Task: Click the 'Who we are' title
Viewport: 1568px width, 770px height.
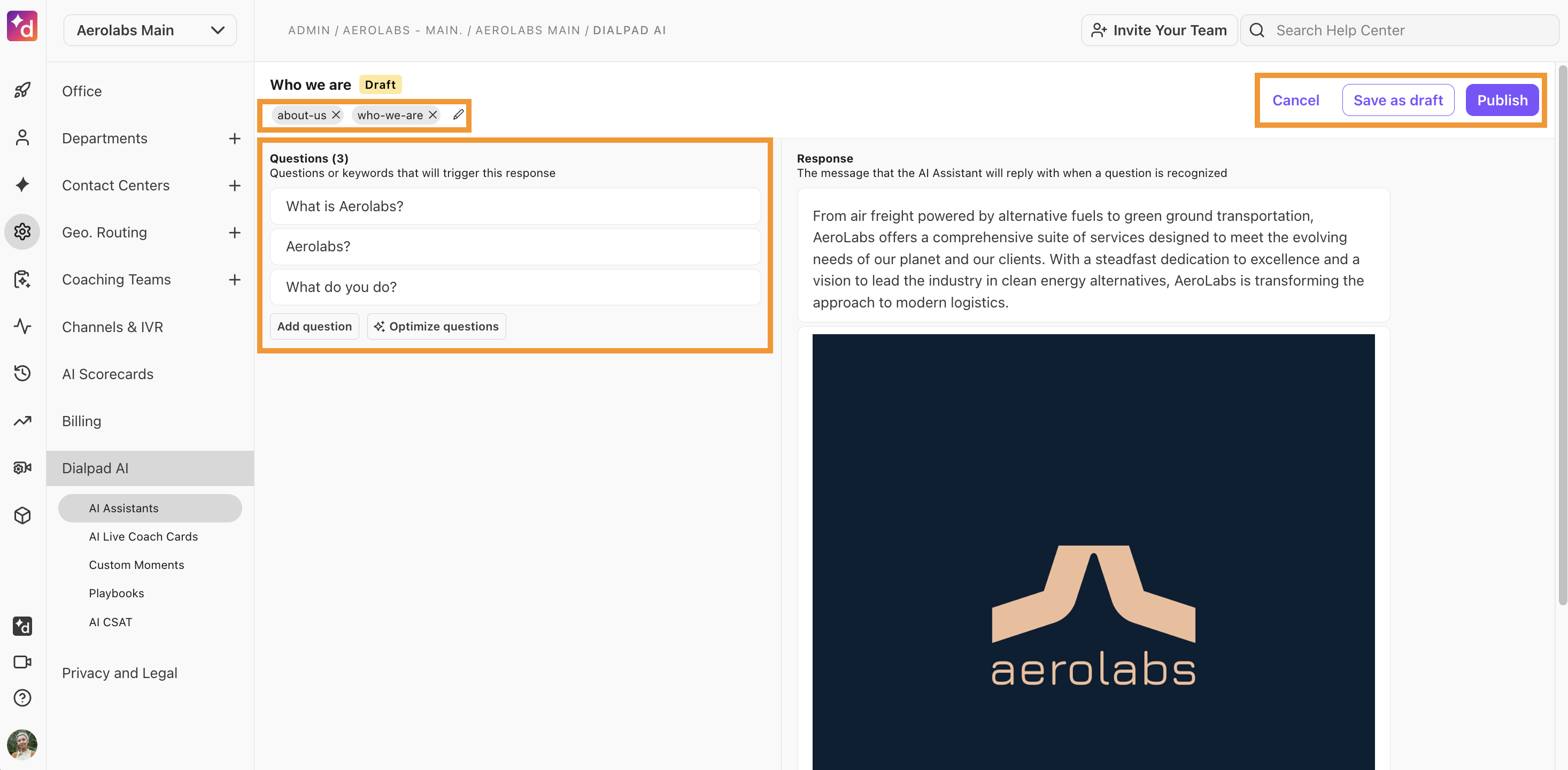Action: point(311,84)
